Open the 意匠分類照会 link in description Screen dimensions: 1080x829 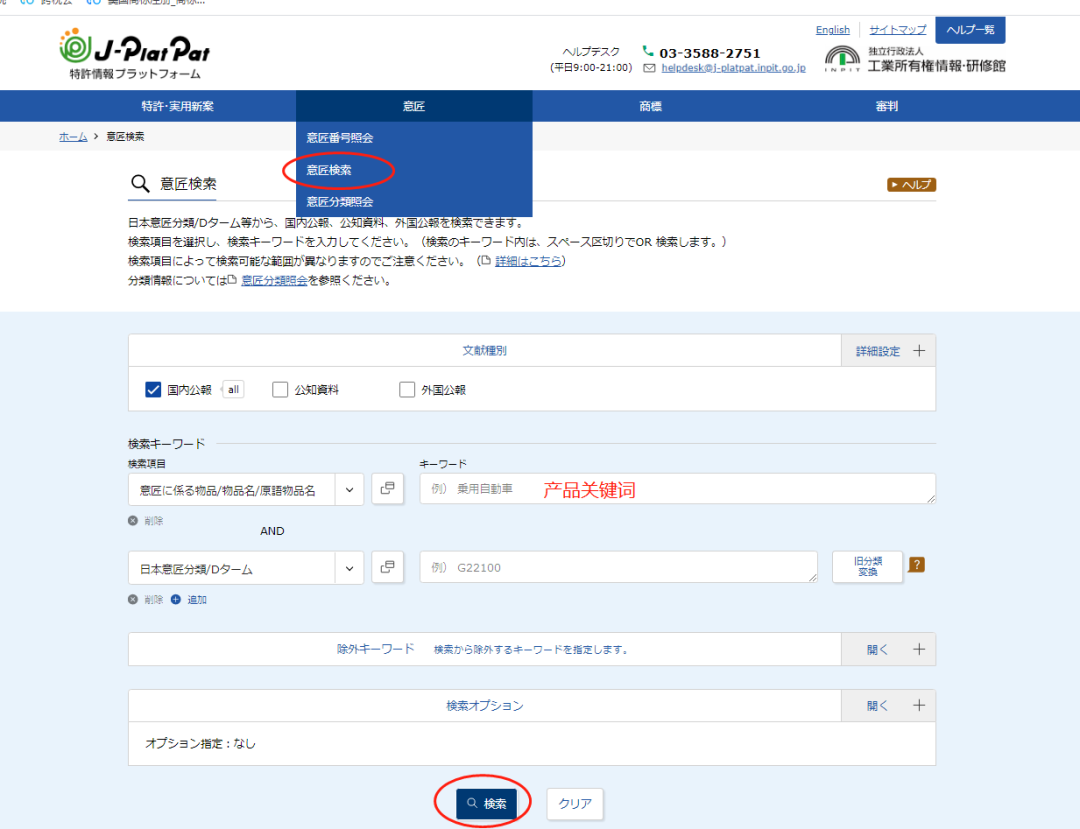pyautogui.click(x=274, y=280)
